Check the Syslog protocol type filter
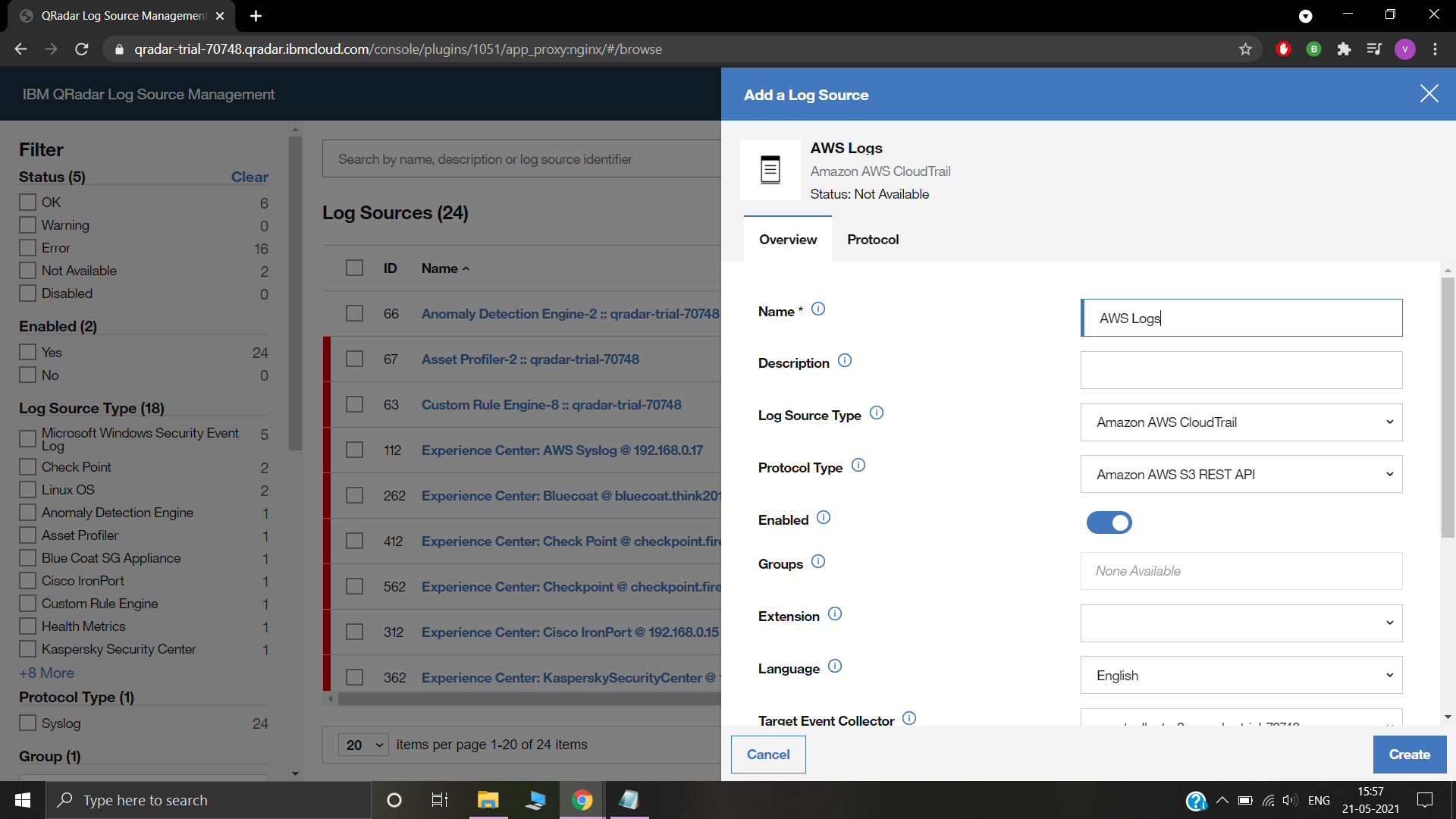This screenshot has width=1456, height=819. (27, 723)
